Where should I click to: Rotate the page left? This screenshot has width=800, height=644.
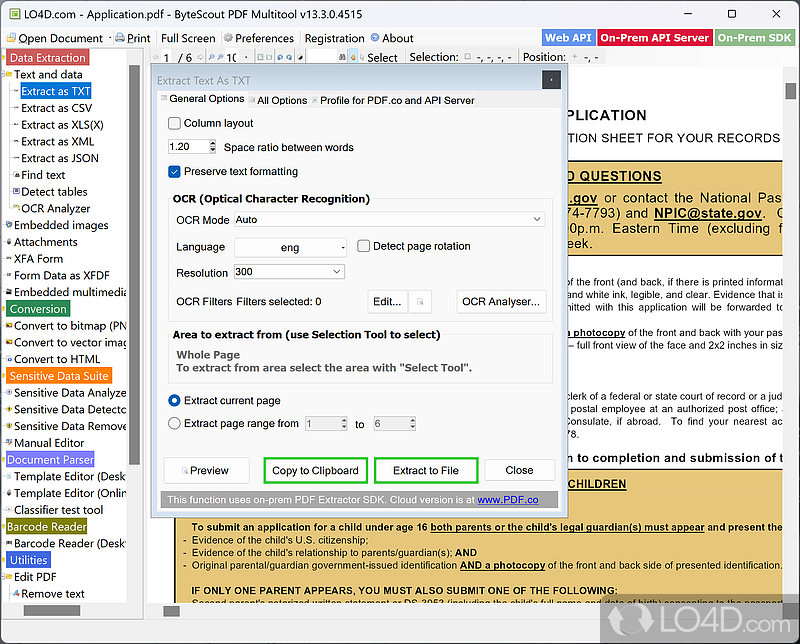[280, 57]
